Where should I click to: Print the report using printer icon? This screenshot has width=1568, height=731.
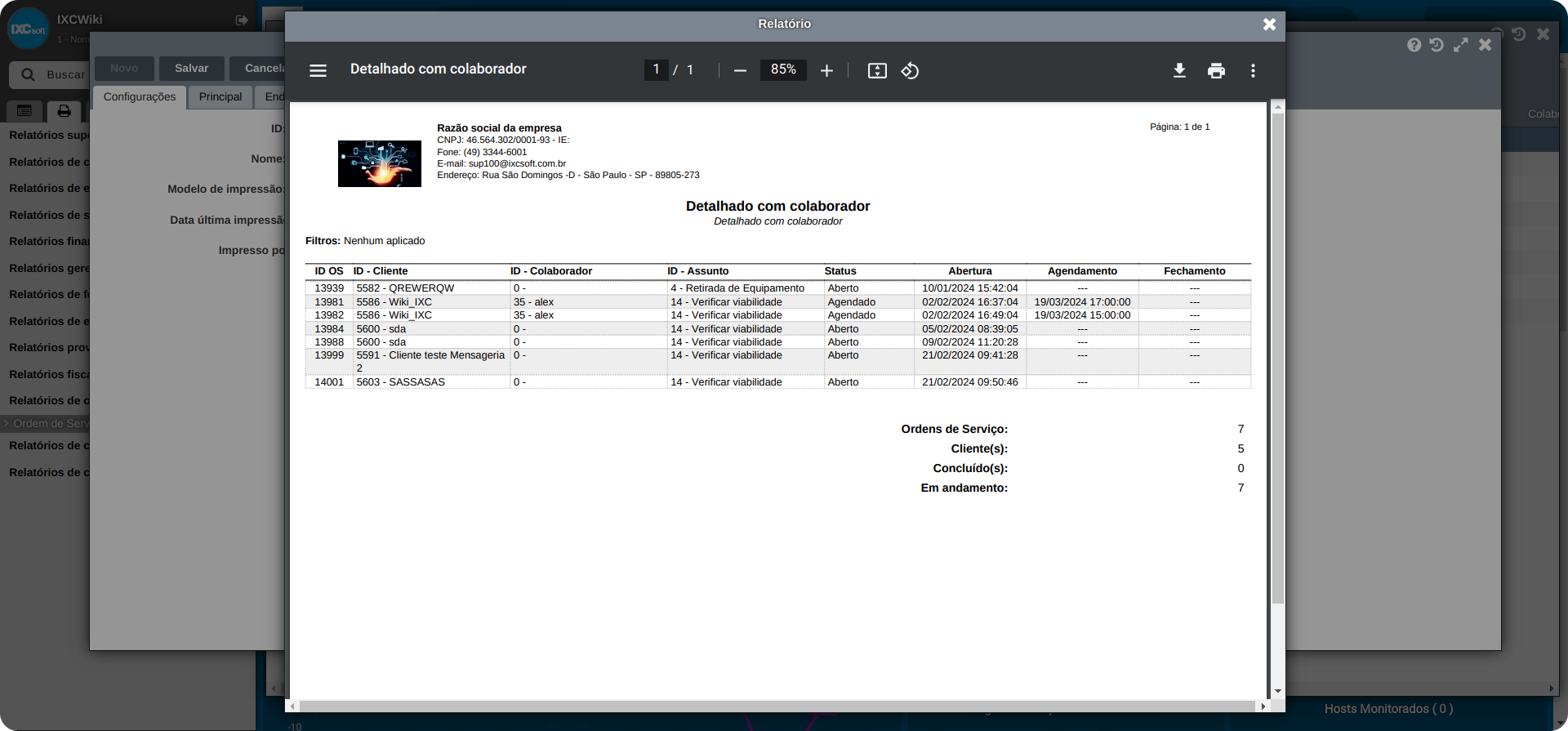(1216, 71)
